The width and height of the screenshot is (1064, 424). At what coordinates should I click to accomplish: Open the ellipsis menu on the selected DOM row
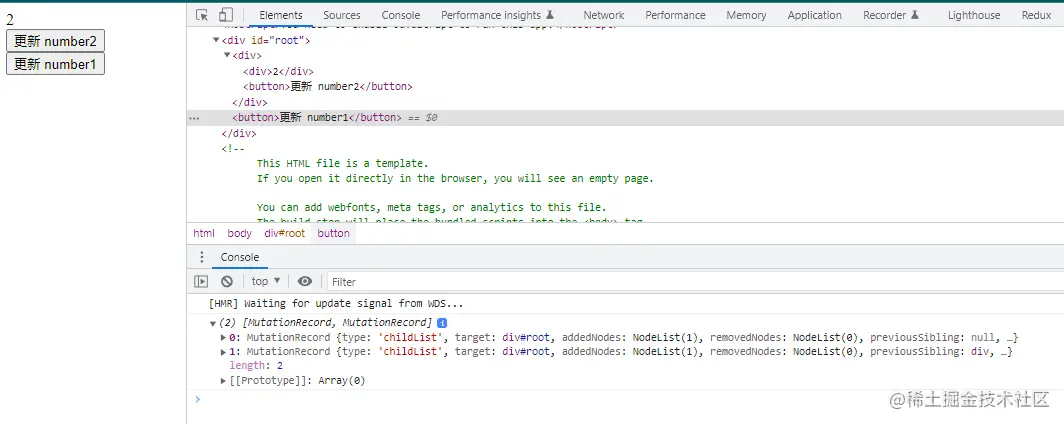click(x=194, y=117)
